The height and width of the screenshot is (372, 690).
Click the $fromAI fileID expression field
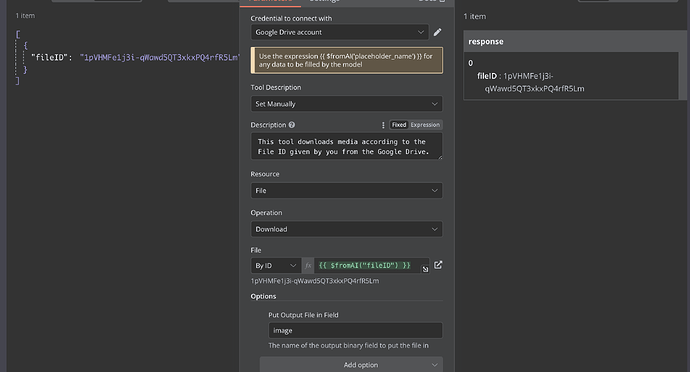(372, 265)
